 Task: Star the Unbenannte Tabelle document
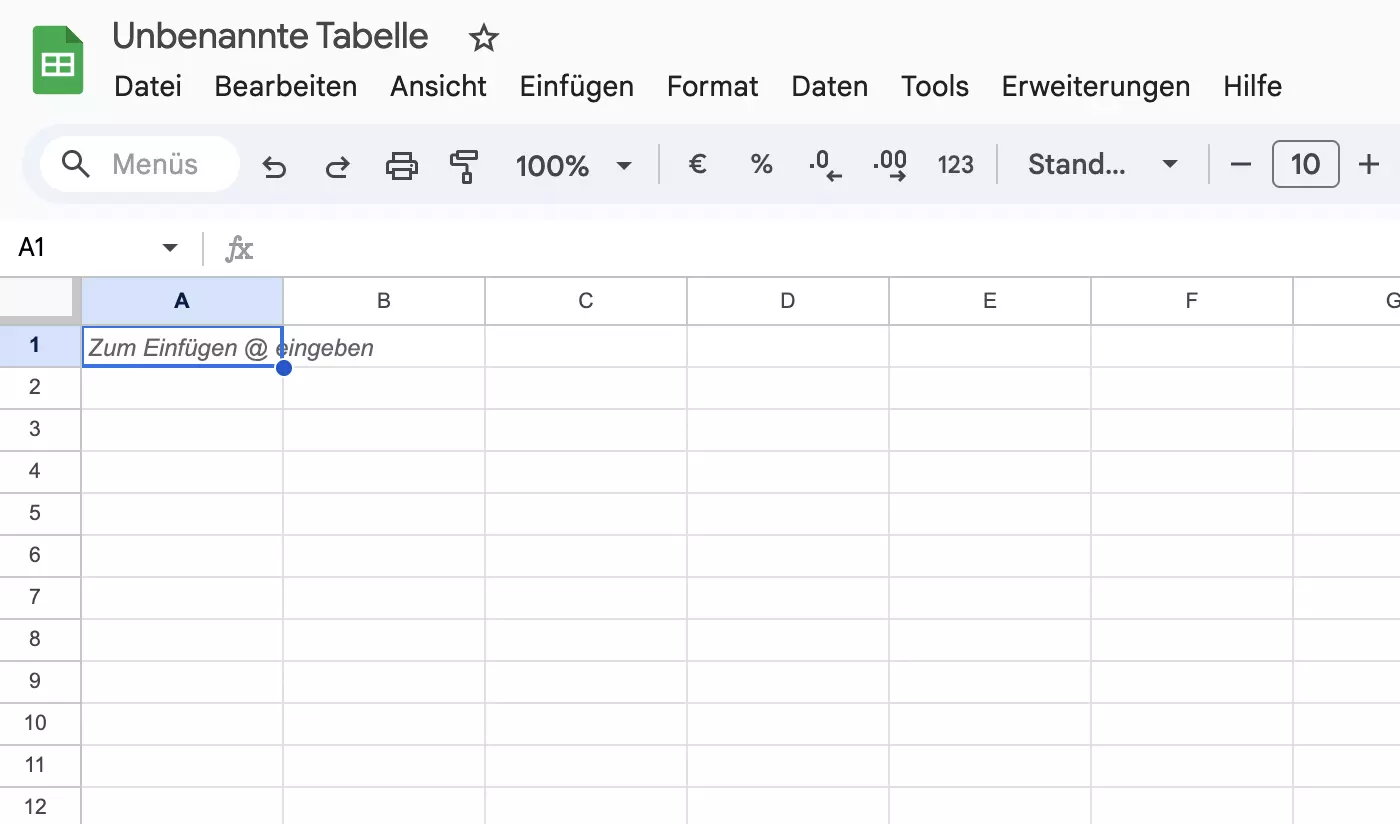[484, 39]
